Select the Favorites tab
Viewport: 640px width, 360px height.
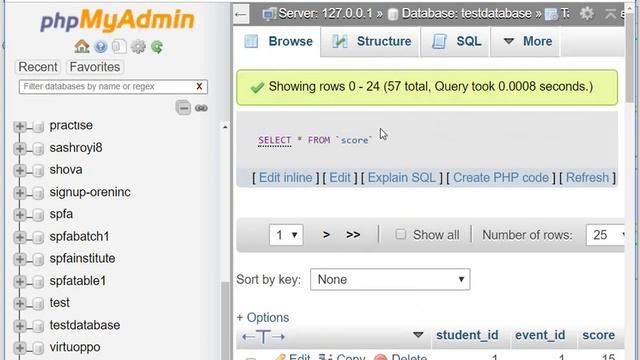click(95, 67)
